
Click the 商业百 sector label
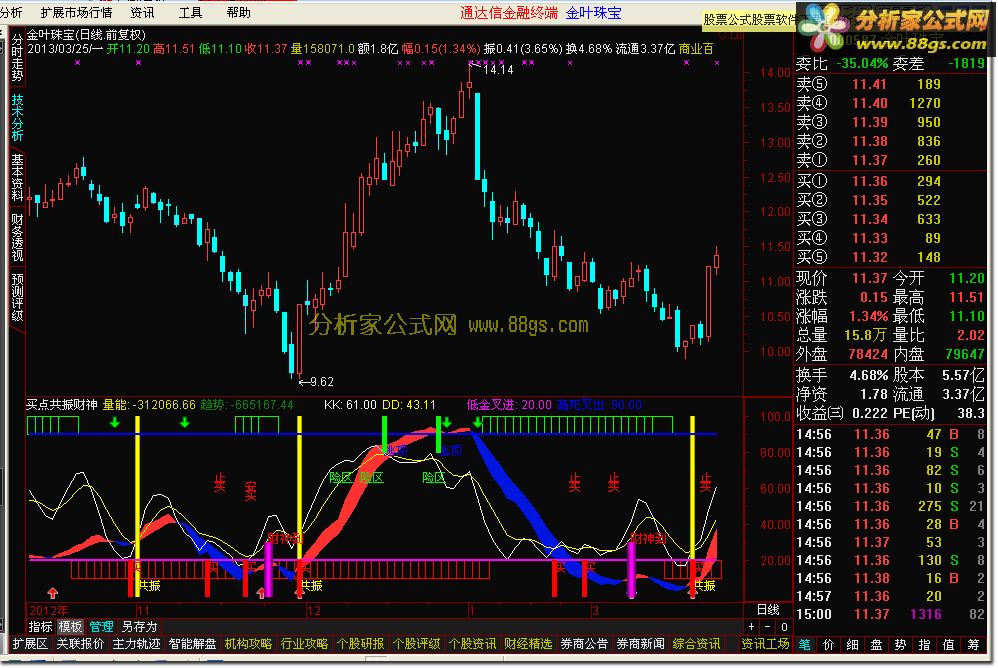click(696, 49)
